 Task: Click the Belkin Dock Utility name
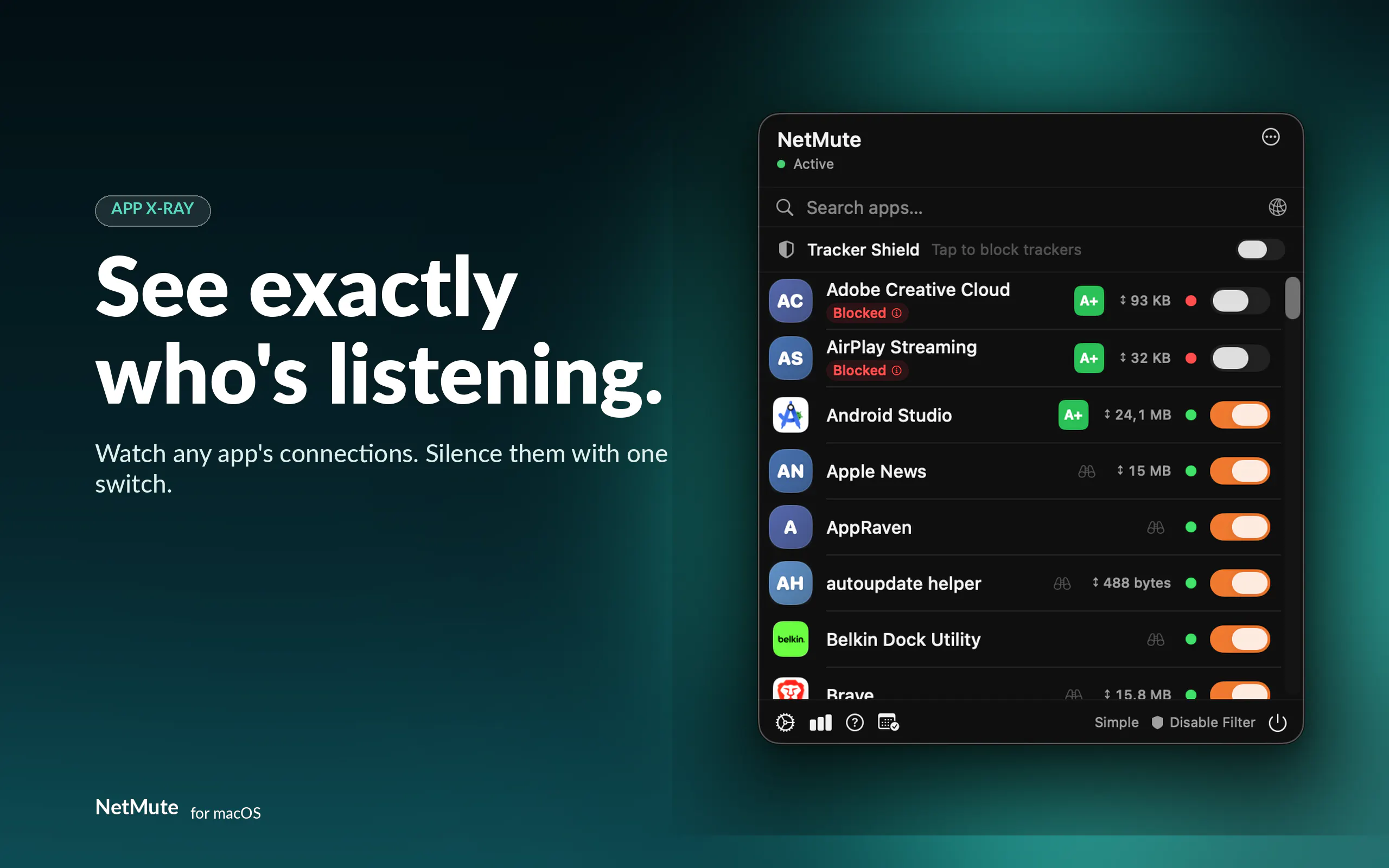point(903,640)
